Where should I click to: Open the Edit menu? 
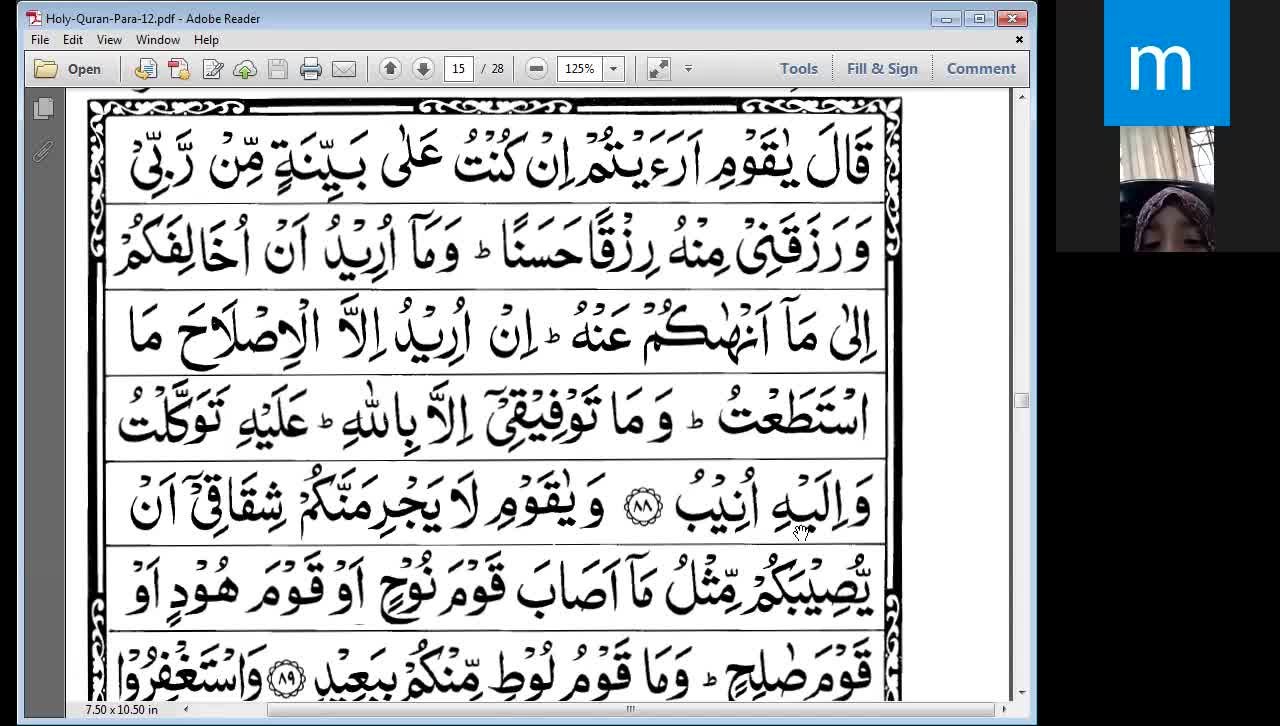click(73, 40)
